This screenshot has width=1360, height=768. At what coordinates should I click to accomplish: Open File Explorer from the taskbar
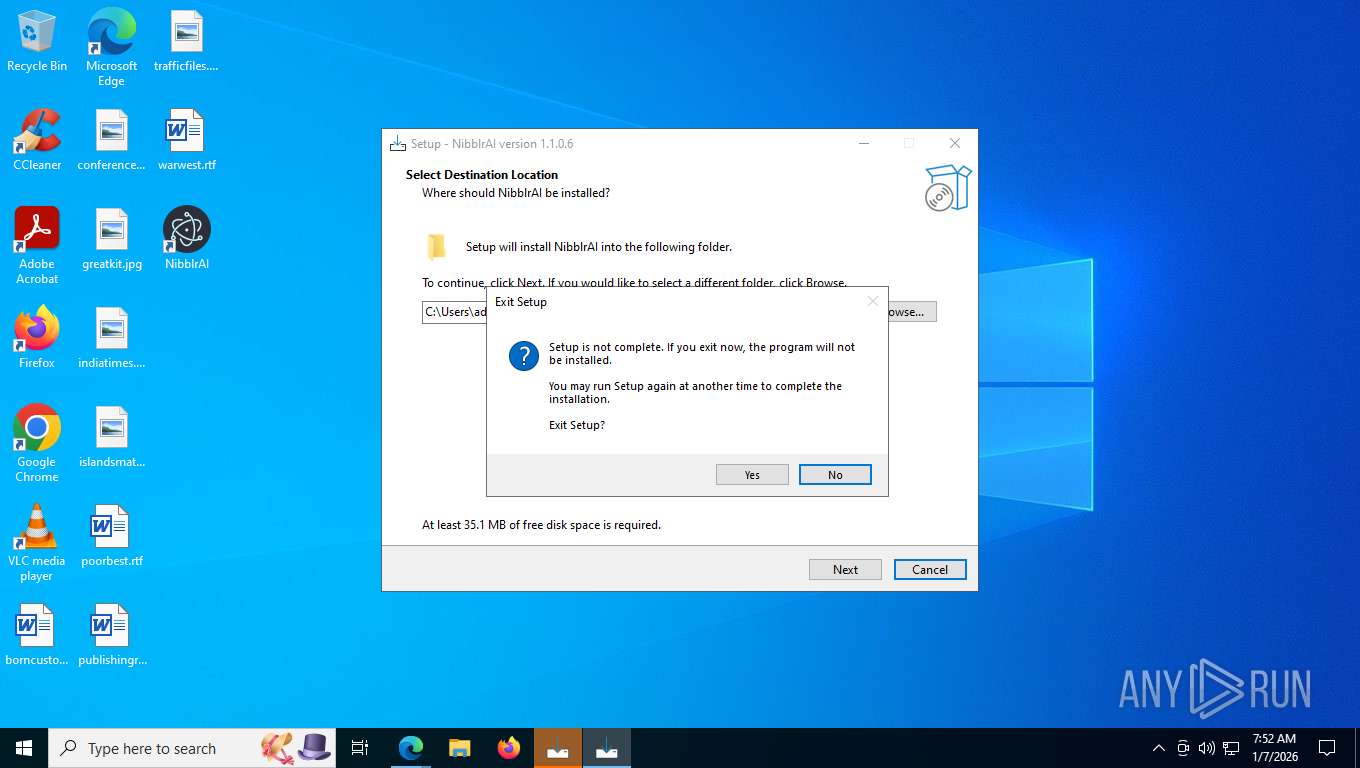(460, 748)
